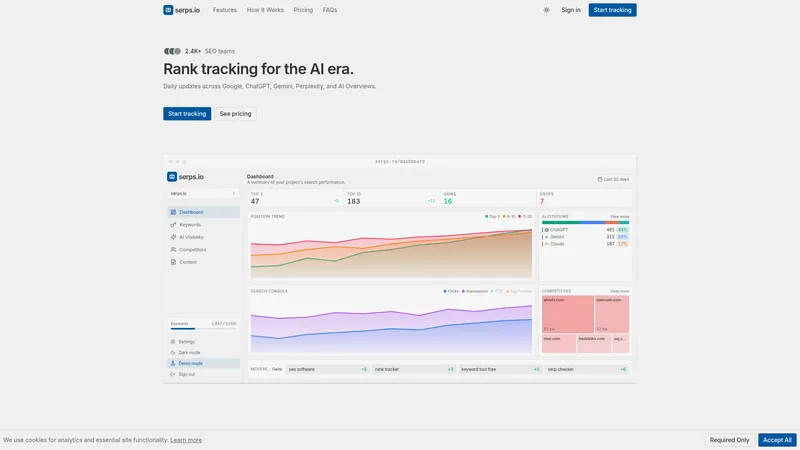Click the keyword tool free mover chip
This screenshot has width=800, height=450.
click(x=499, y=369)
